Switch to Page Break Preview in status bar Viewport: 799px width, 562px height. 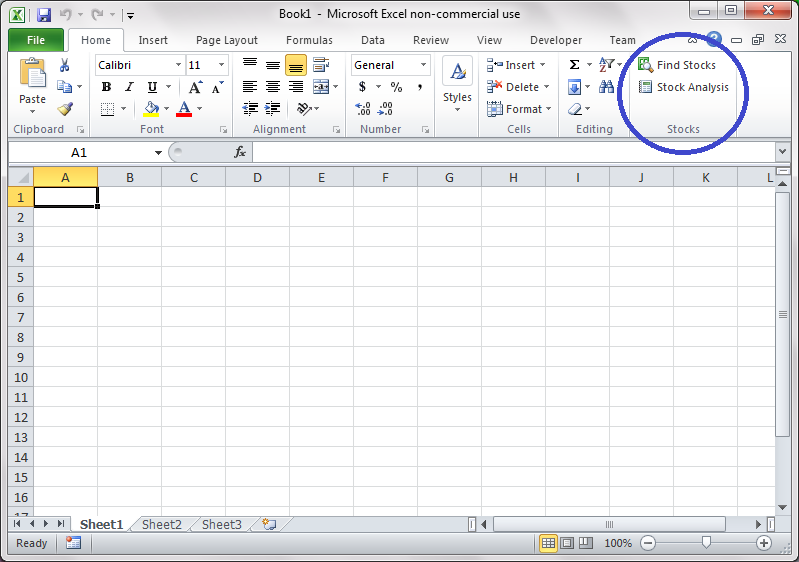[586, 543]
